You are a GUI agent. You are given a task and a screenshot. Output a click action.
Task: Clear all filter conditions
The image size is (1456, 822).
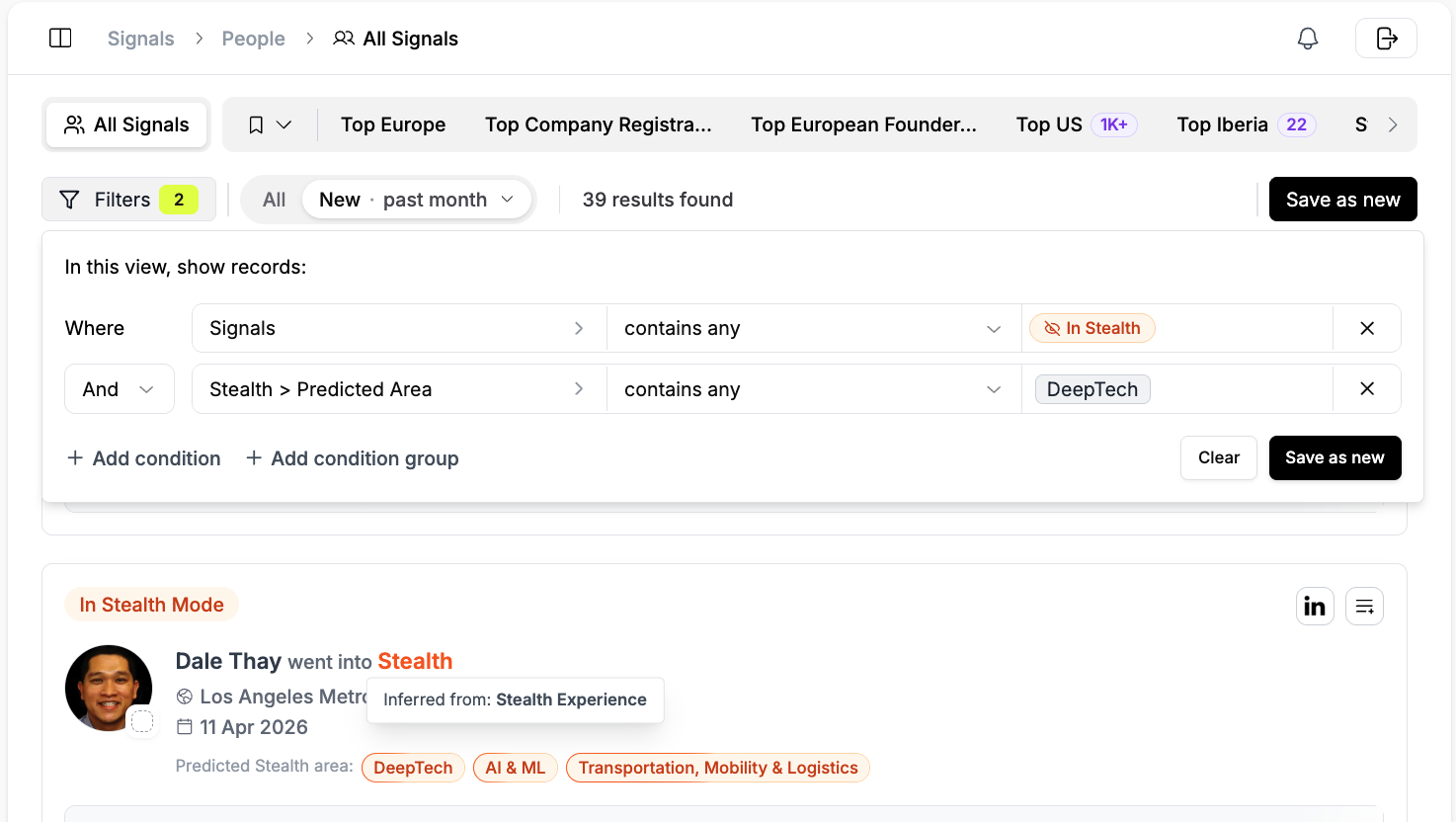click(x=1219, y=458)
